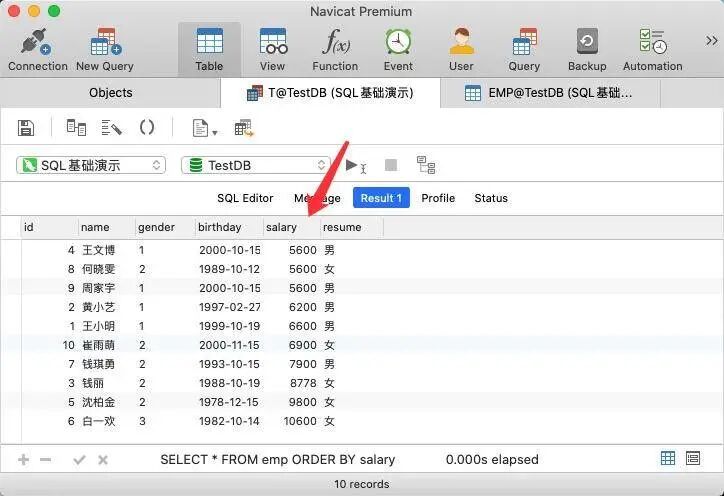Click the birthday cell 1978-12-15
The height and width of the screenshot is (496, 724).
tap(229, 402)
